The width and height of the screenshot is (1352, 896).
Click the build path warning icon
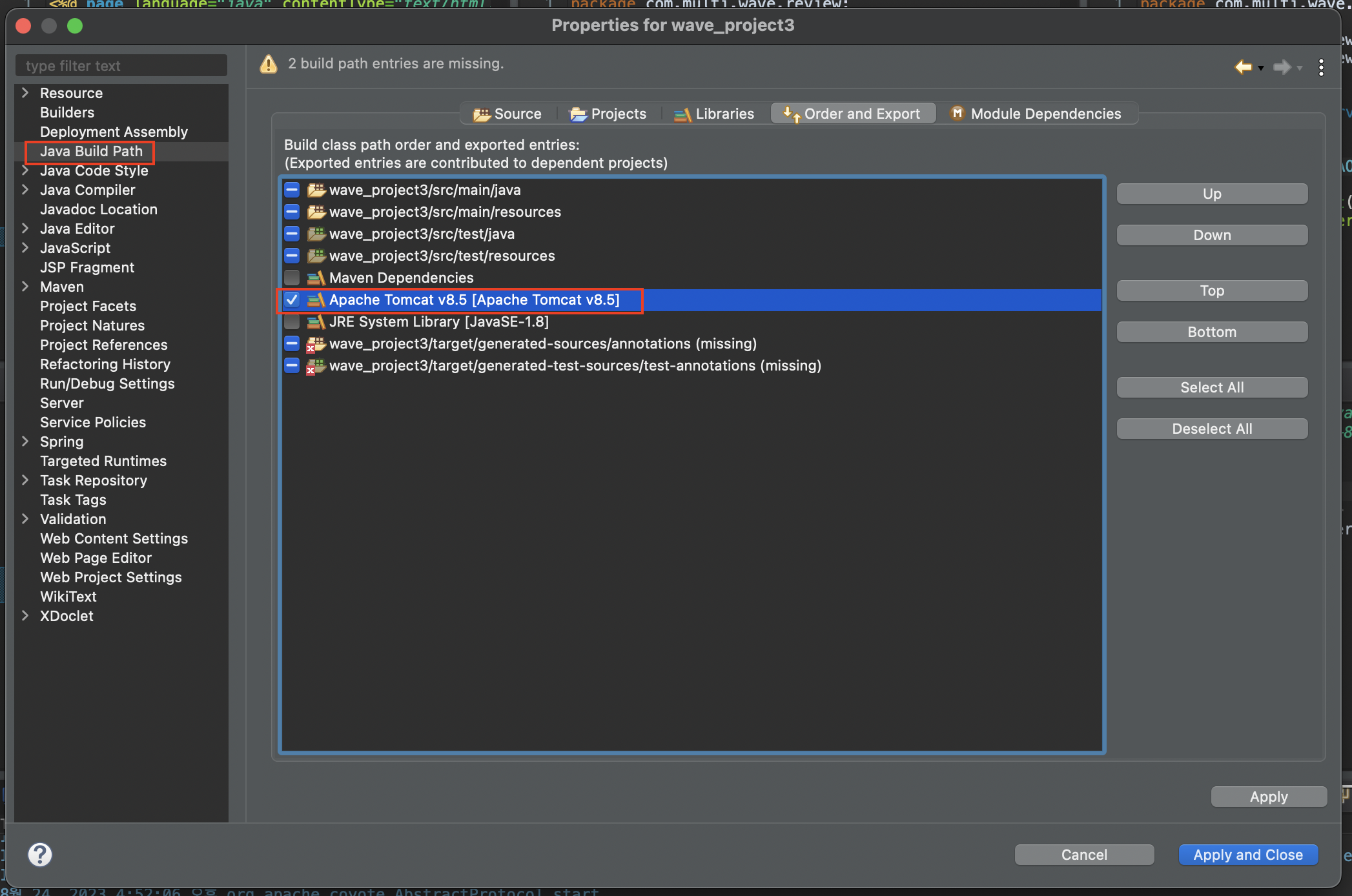click(x=269, y=64)
